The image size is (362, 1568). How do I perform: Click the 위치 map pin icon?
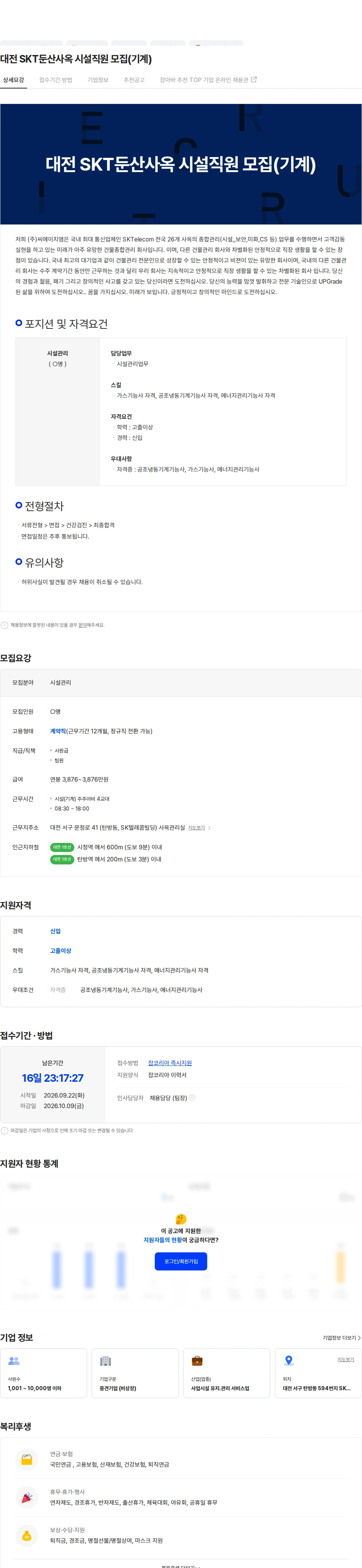(x=289, y=1361)
